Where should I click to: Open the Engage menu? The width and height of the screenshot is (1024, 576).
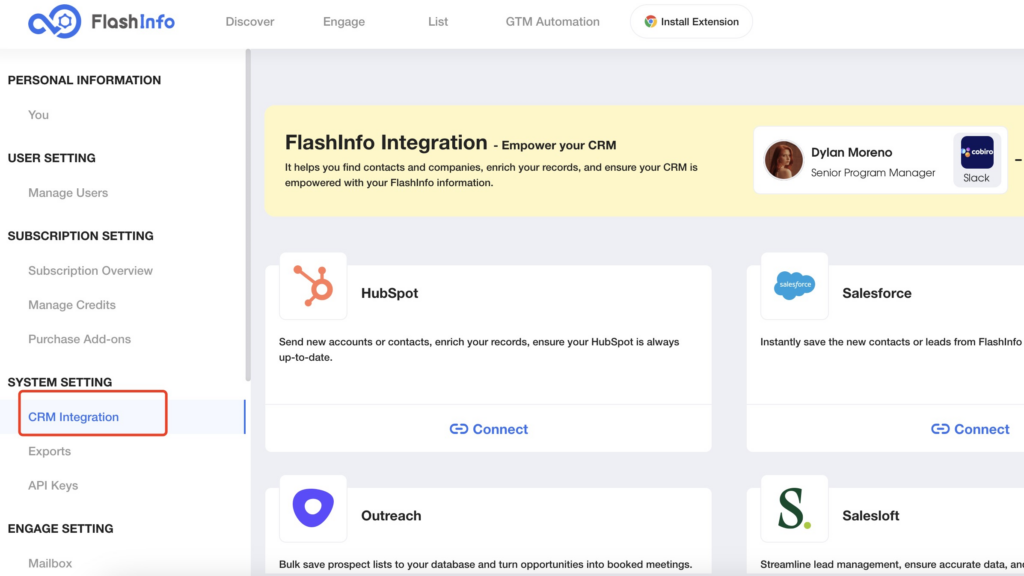click(344, 22)
